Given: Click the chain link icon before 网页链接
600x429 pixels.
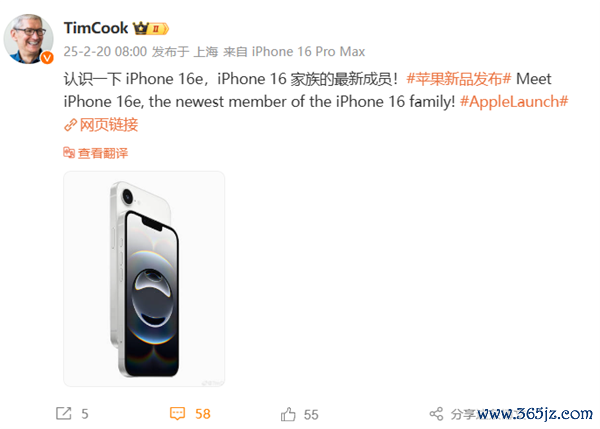Looking at the screenshot, I should 70,125.
